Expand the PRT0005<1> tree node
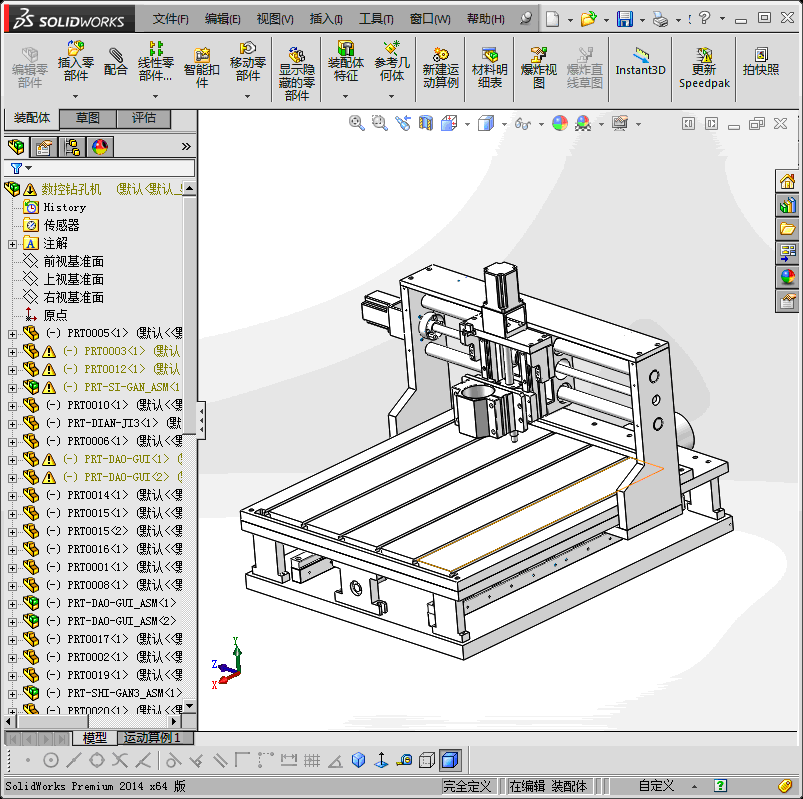Screen dimensions: 803x799 coord(12,333)
